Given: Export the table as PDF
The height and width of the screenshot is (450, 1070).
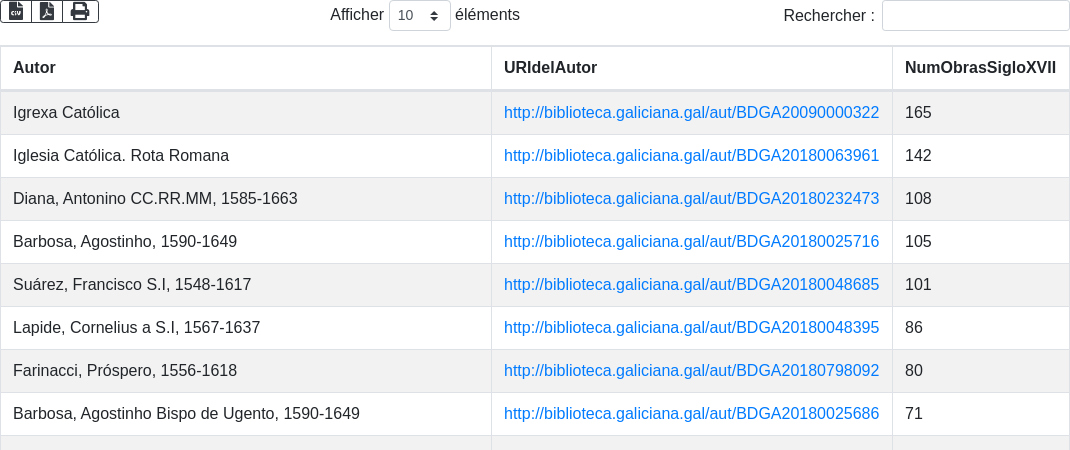Looking at the screenshot, I should pos(47,11).
